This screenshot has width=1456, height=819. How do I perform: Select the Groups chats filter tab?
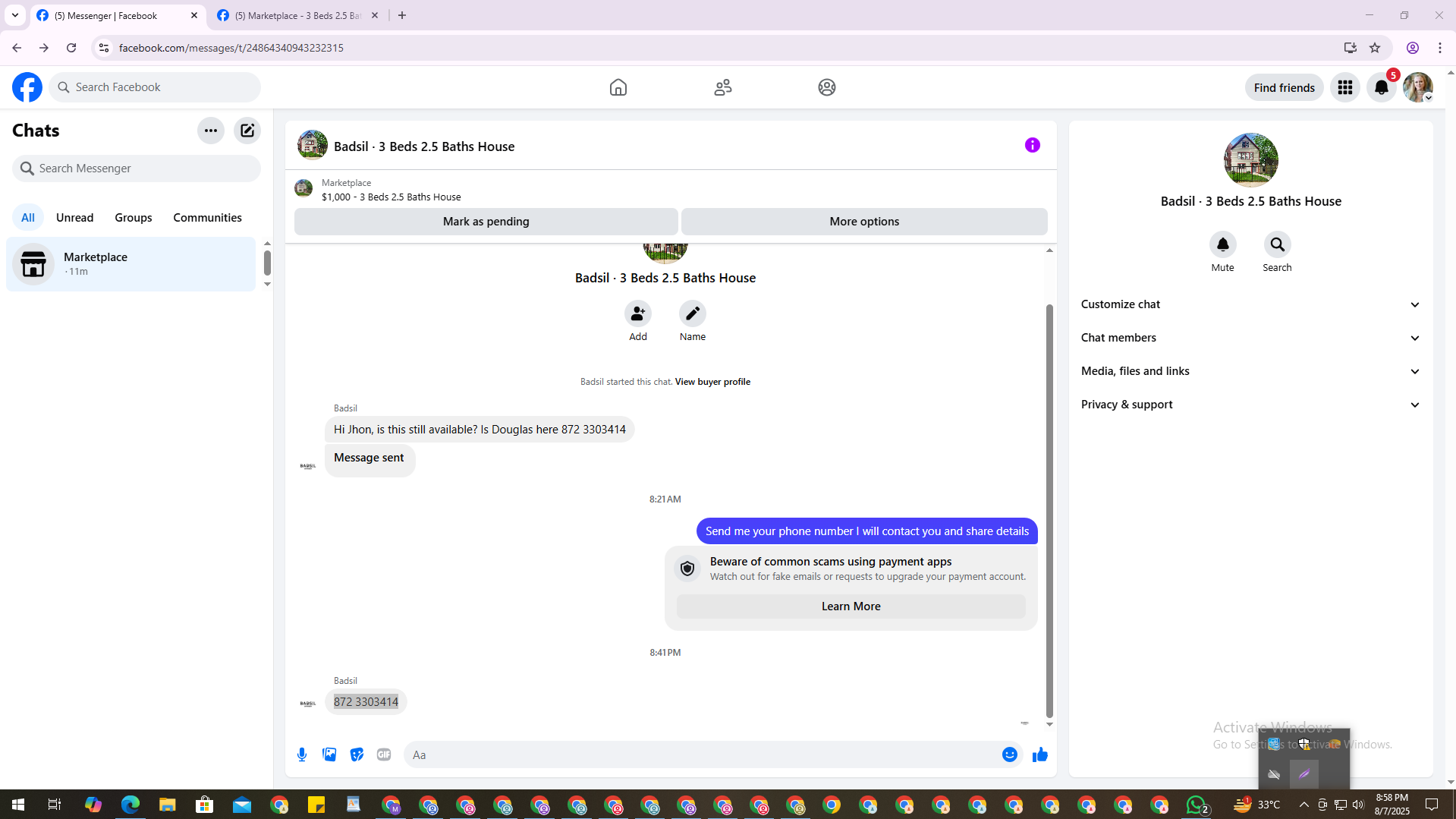134,218
